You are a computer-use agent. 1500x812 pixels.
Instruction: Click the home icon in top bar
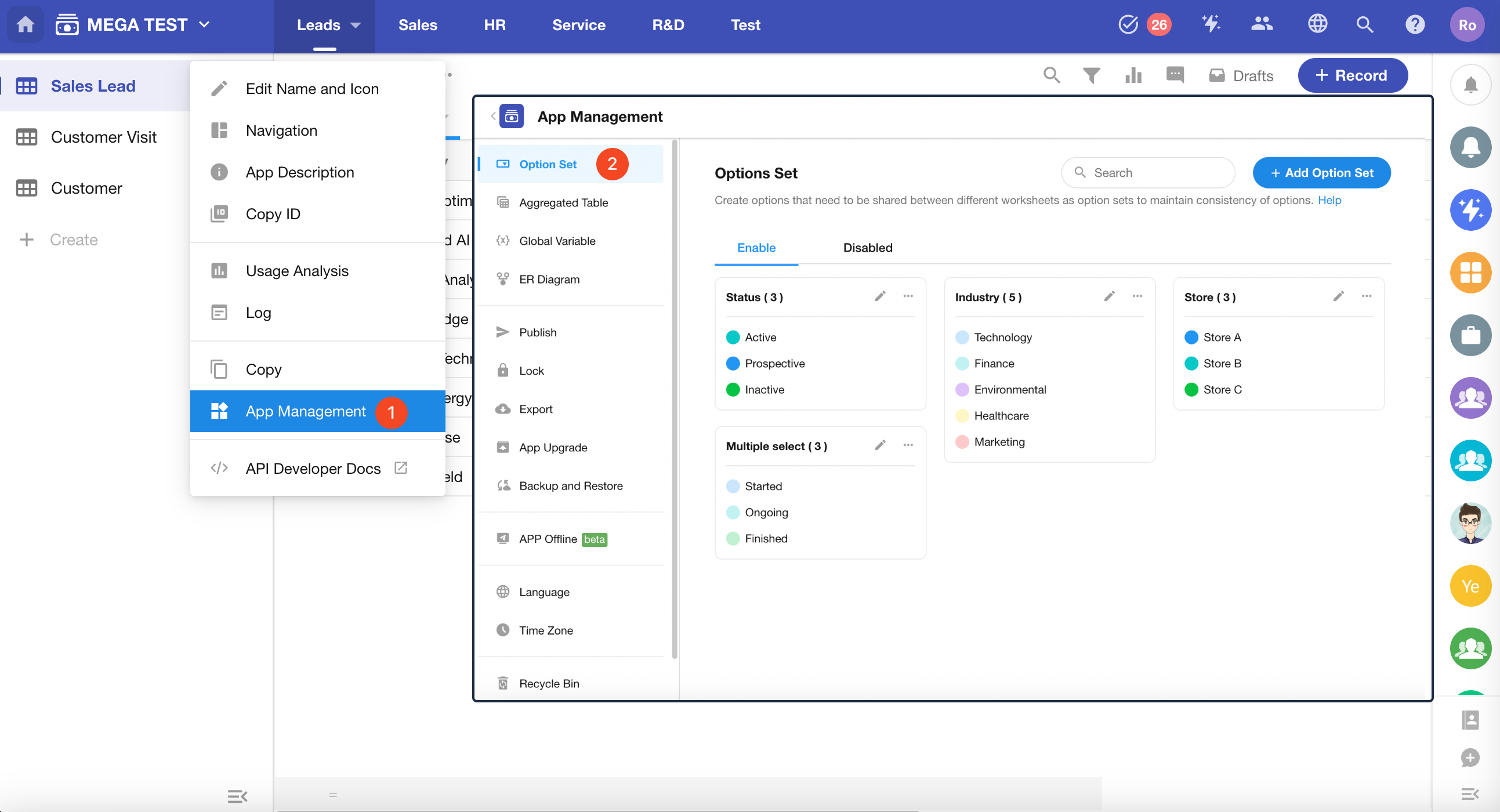[x=25, y=24]
